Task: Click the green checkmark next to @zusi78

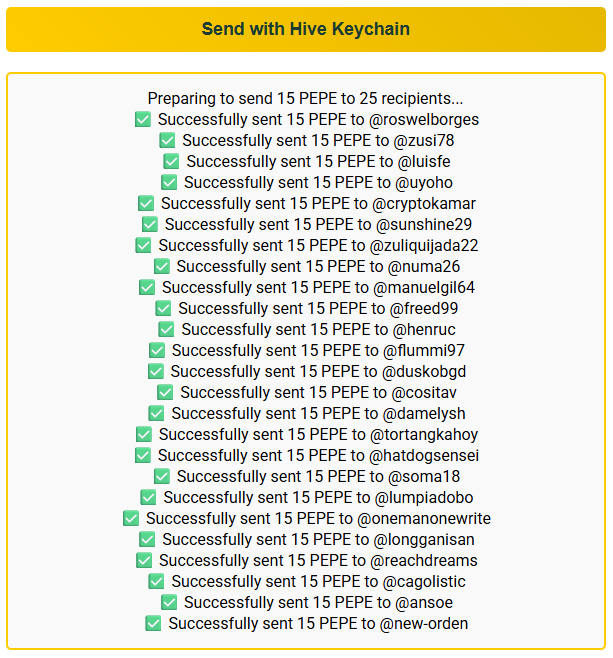Action: 167,141
